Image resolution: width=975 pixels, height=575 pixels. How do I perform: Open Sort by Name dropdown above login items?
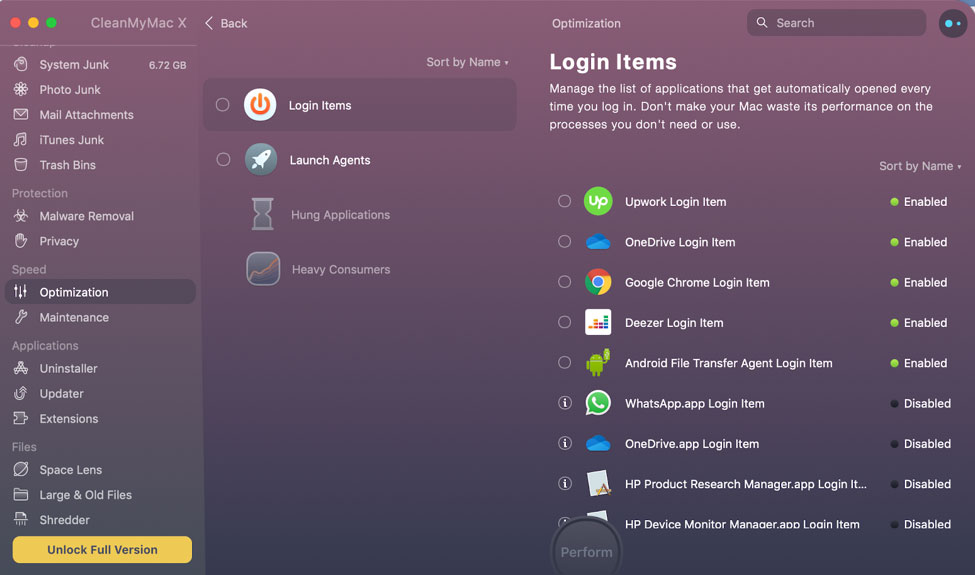point(920,166)
